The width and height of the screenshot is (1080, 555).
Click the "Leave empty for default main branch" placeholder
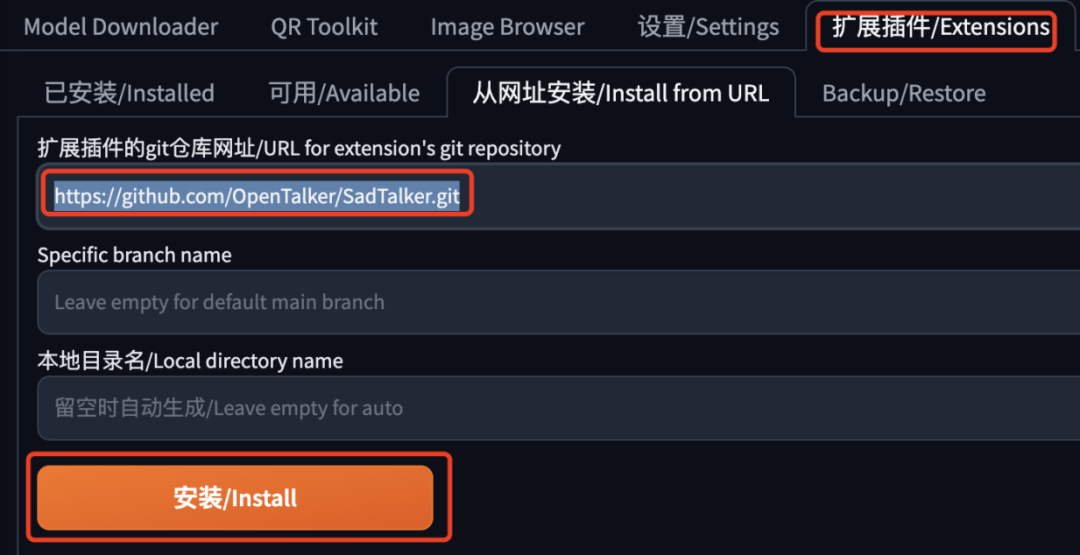(x=219, y=302)
